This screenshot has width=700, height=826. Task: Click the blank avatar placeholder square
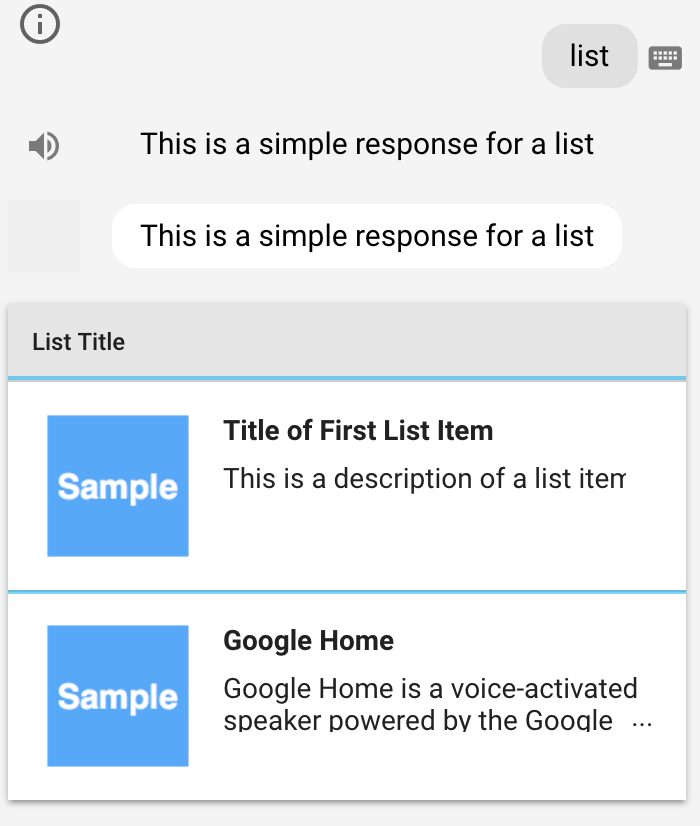pos(44,236)
